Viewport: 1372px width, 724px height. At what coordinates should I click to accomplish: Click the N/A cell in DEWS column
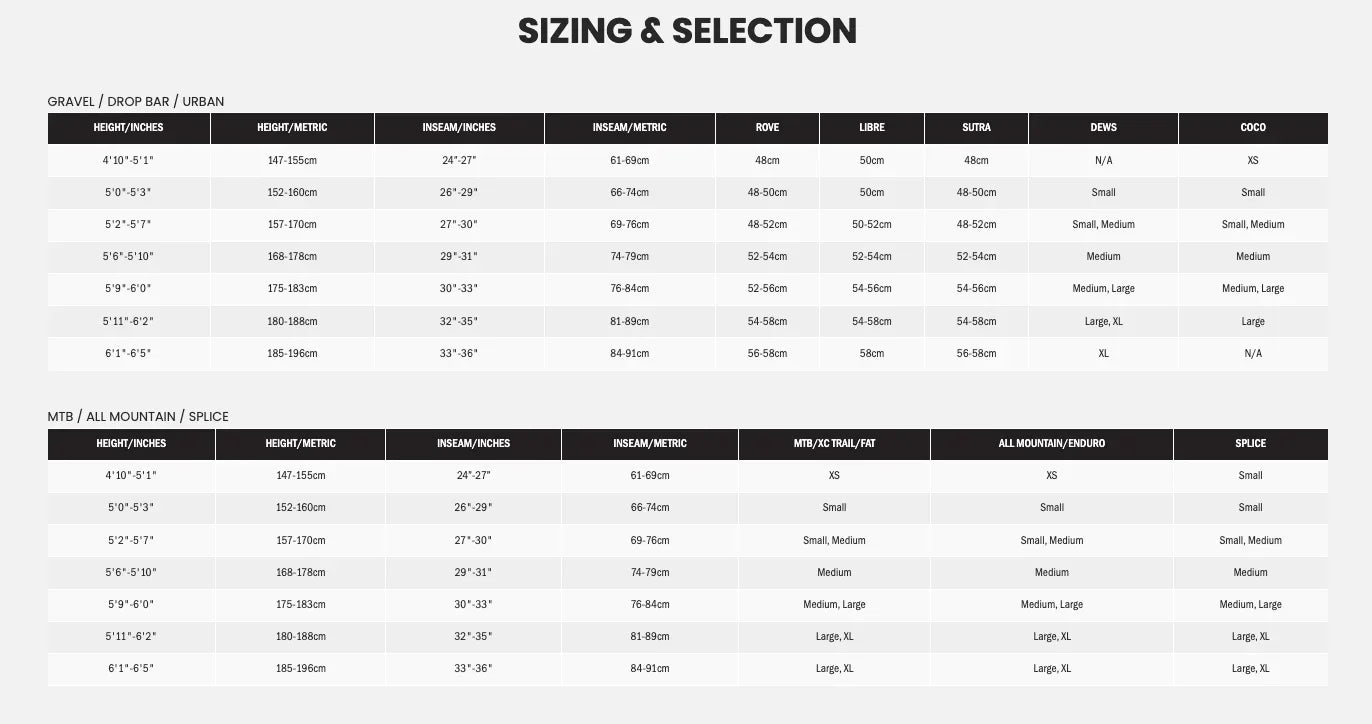click(x=1103, y=160)
